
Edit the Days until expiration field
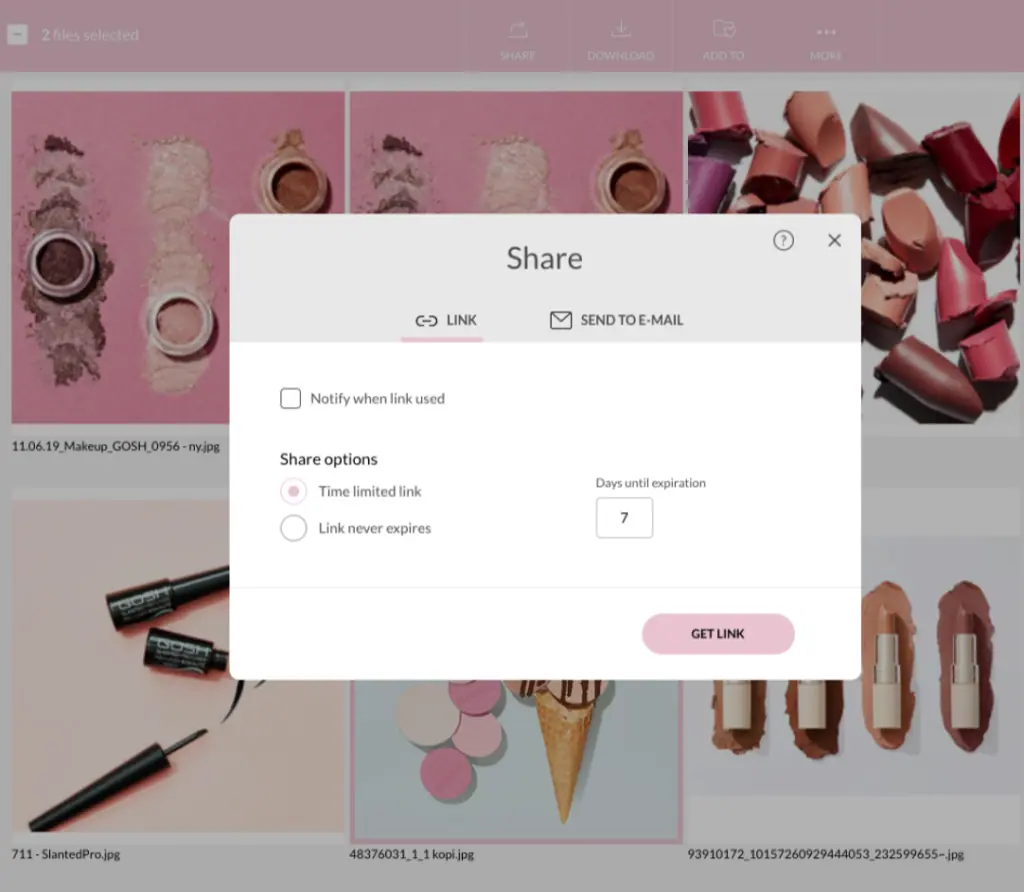point(624,518)
